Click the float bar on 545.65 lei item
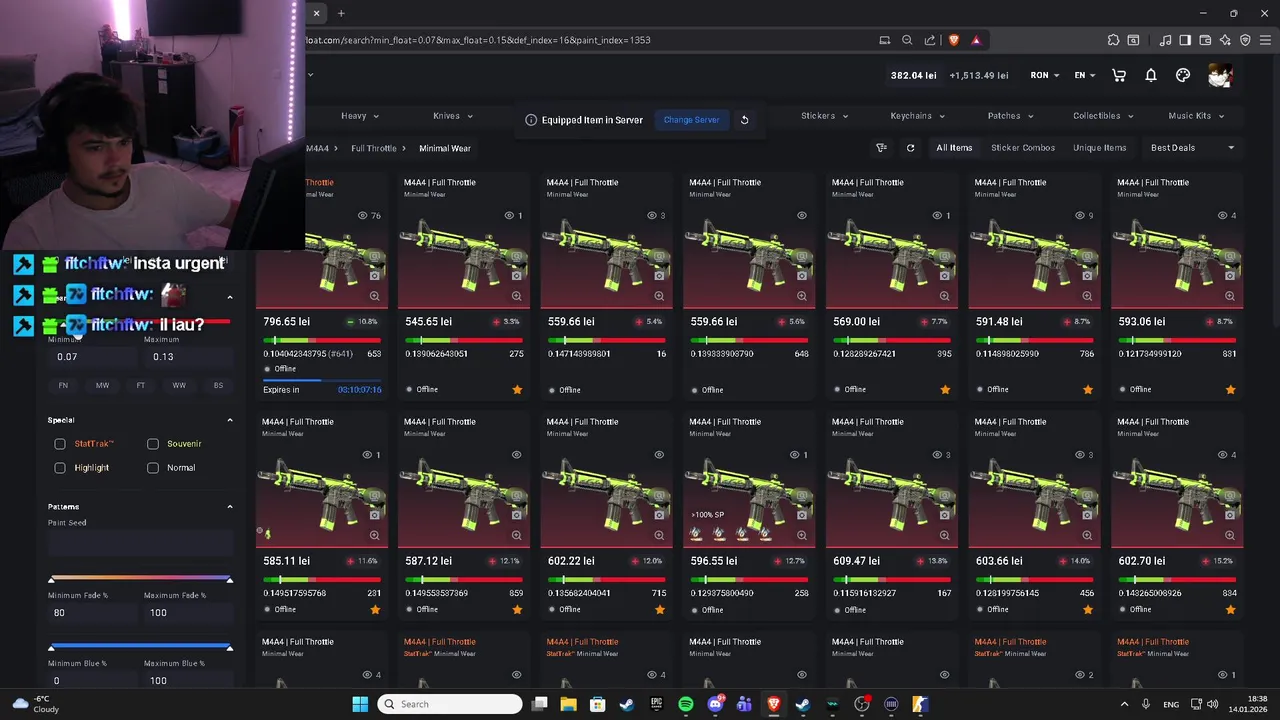 pos(464,340)
